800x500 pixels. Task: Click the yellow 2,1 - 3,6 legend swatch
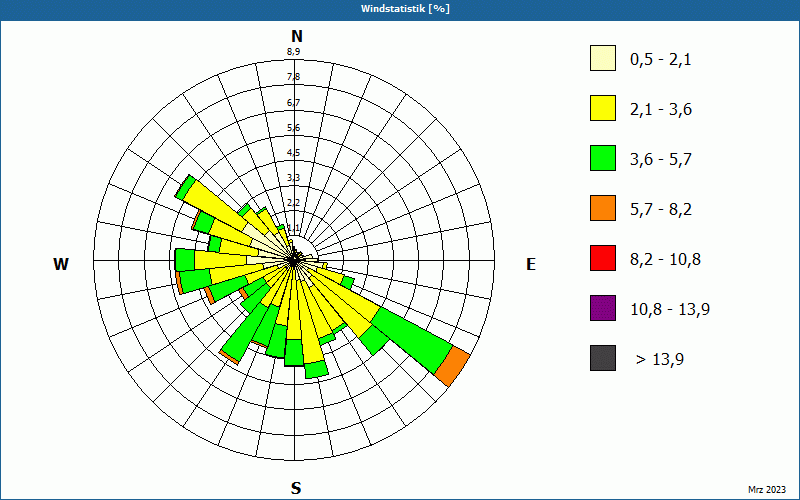(603, 108)
